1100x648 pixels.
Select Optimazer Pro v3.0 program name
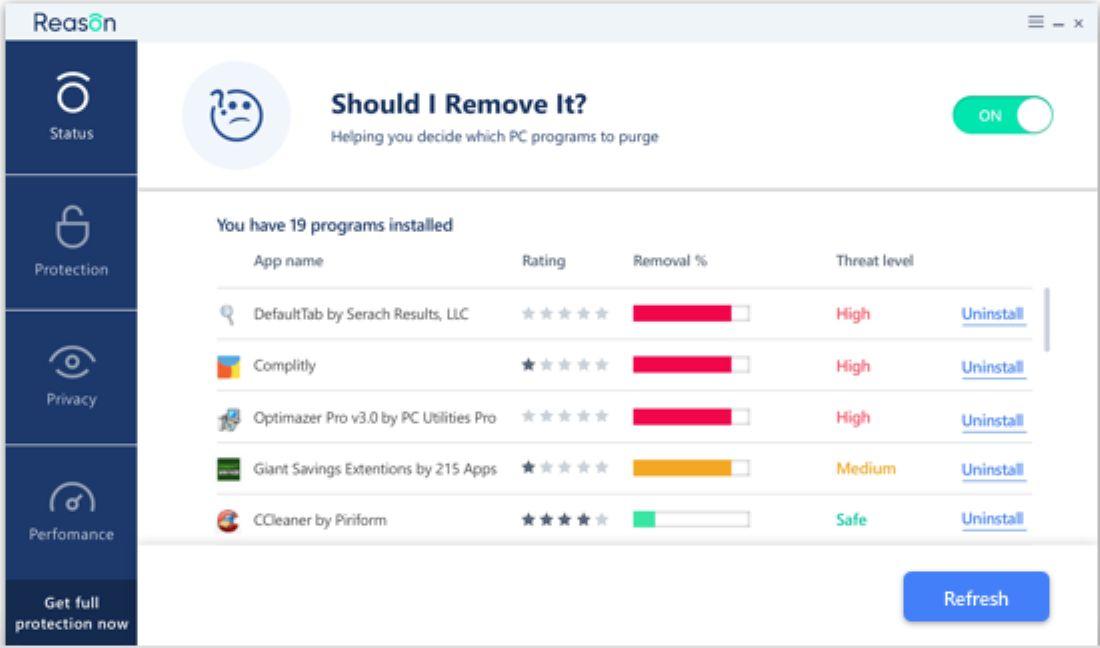pos(375,418)
